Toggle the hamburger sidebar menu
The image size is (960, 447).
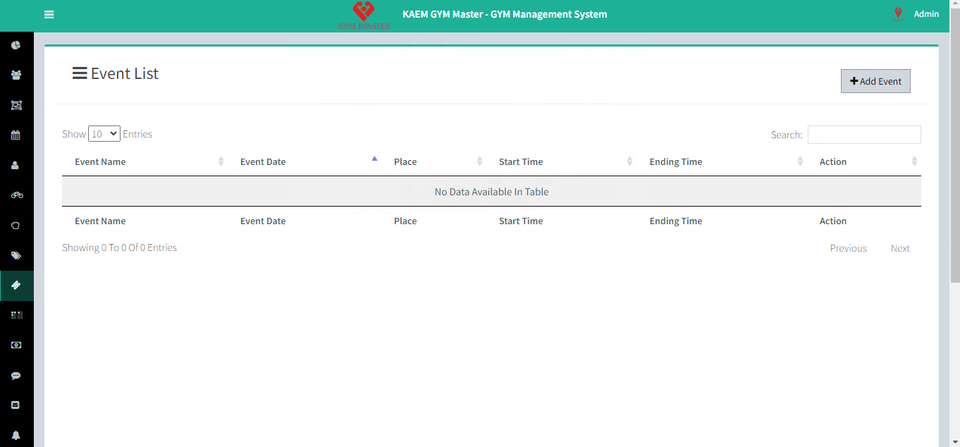coord(49,15)
